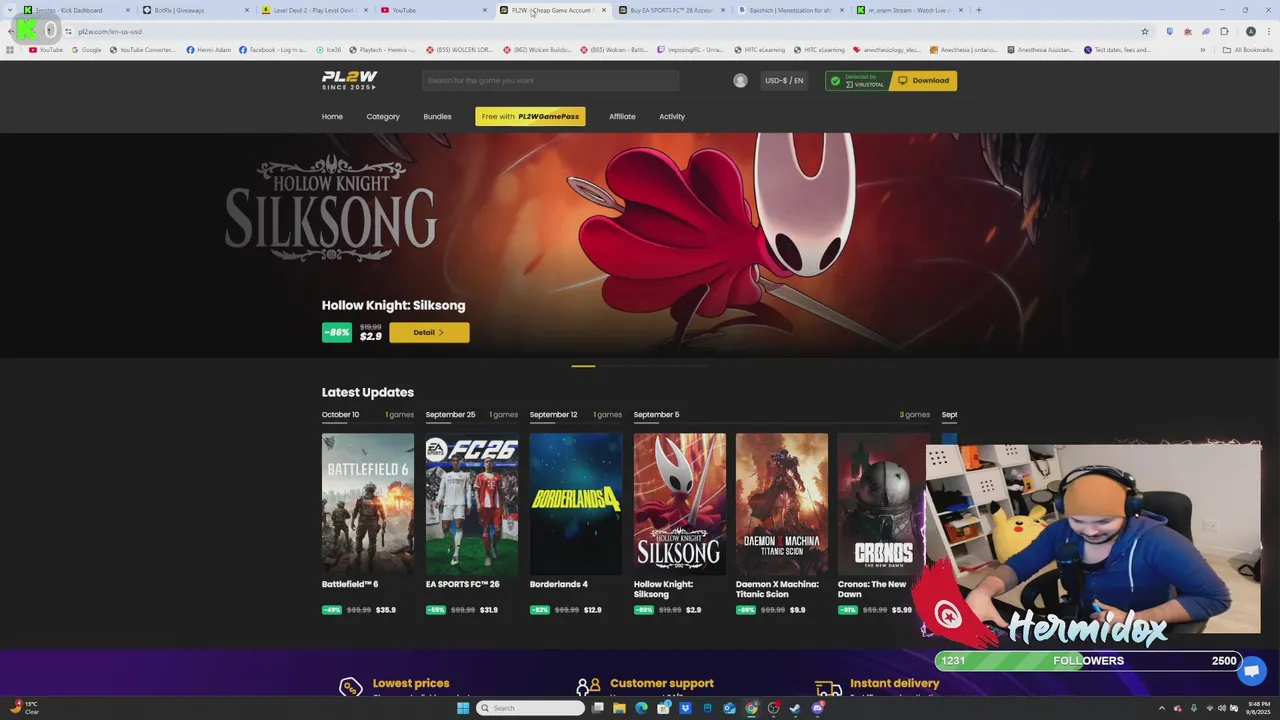
Task: Expand the overflowing bookmarks chevron
Action: click(x=1203, y=50)
